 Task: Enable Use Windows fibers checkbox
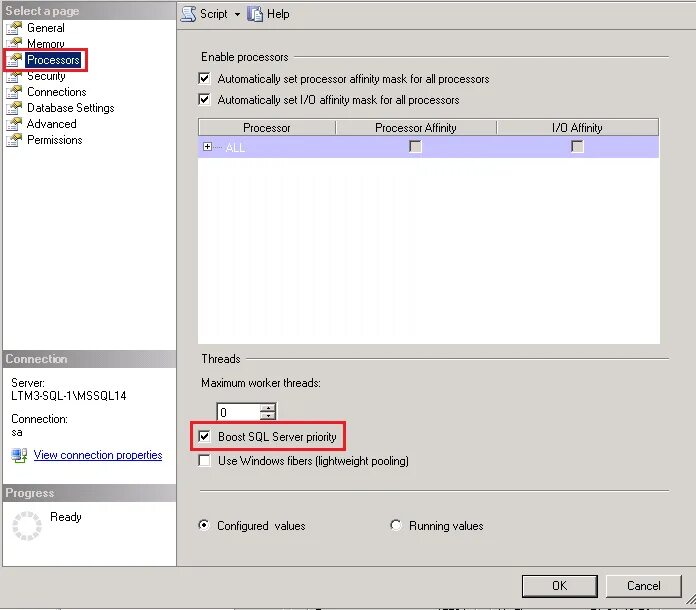pyautogui.click(x=204, y=460)
